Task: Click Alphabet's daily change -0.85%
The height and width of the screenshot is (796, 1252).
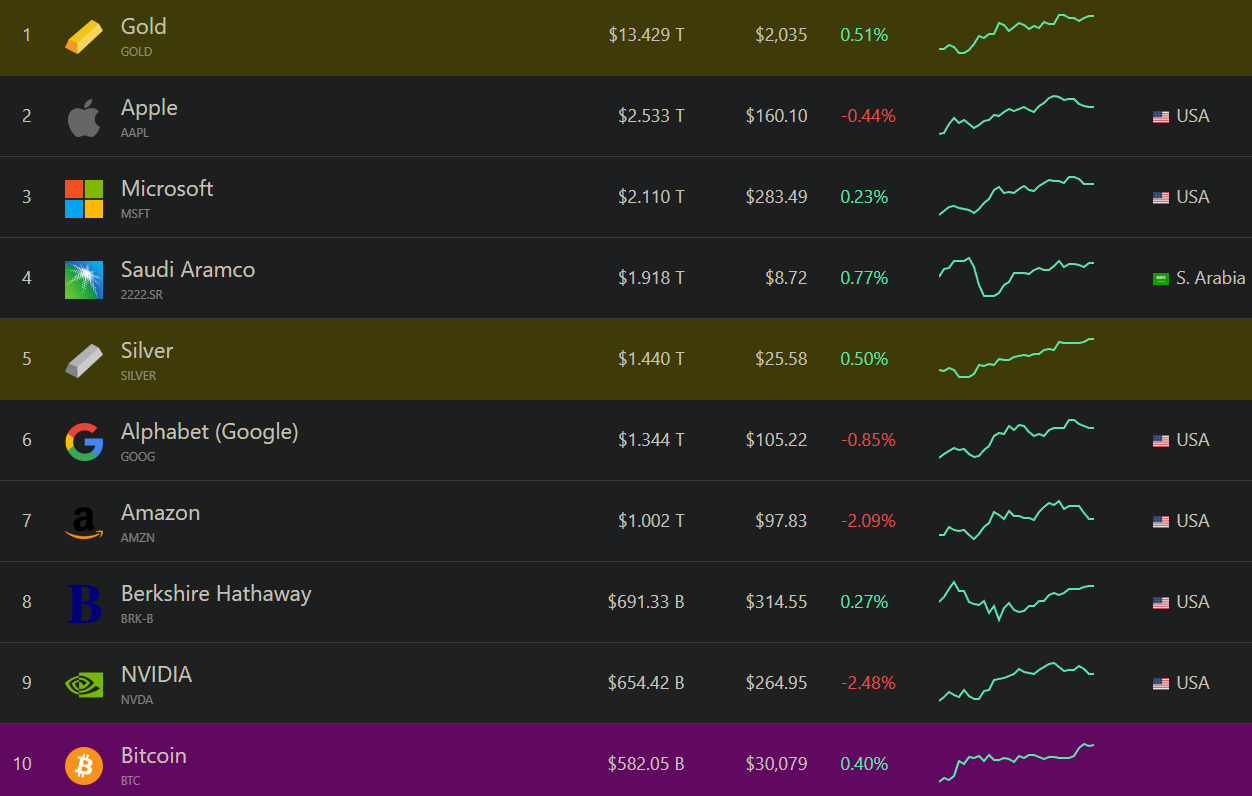Action: (x=868, y=440)
